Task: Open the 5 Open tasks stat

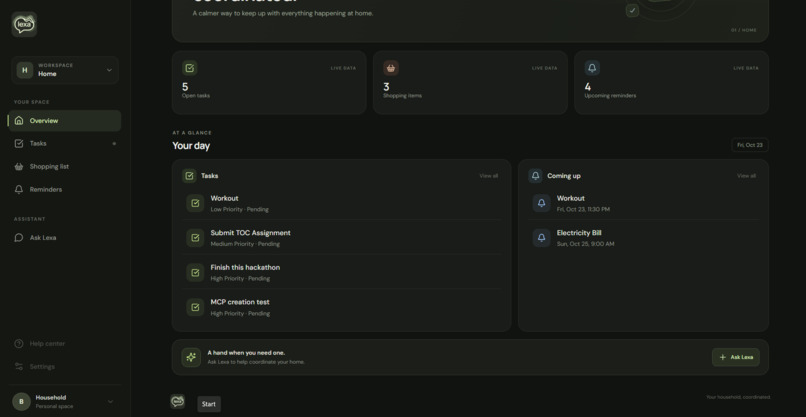Action: (269, 82)
